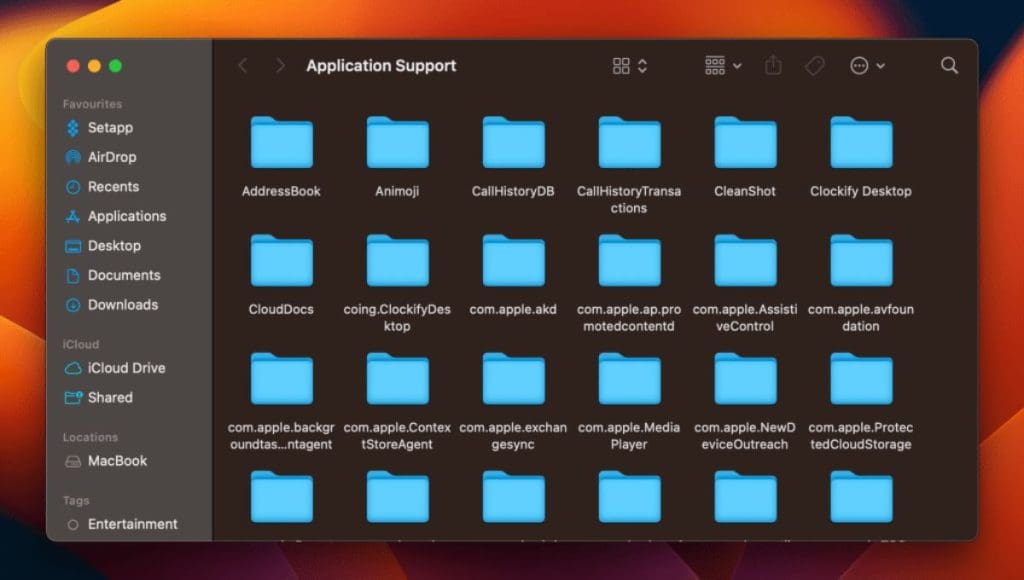Open iCloud Drive in the sidebar
Image resolution: width=1024 pixels, height=580 pixels.
pyautogui.click(x=115, y=368)
